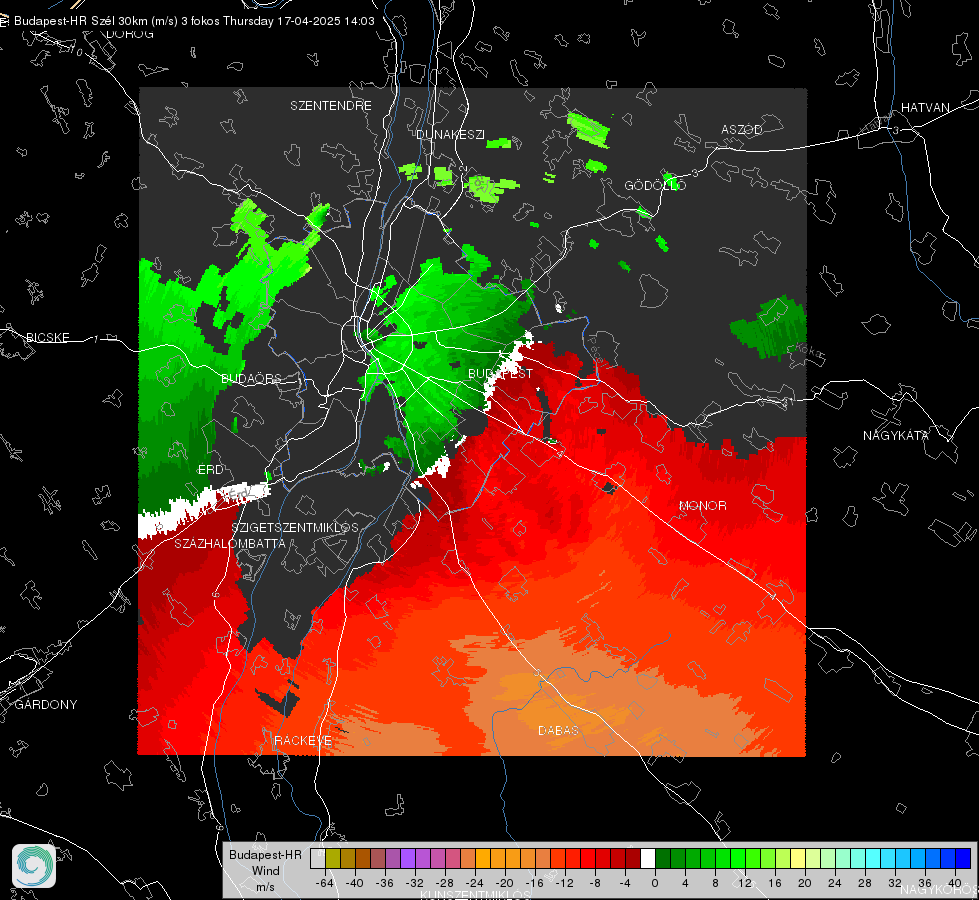Click the -64 value on the legend scale

point(325,883)
